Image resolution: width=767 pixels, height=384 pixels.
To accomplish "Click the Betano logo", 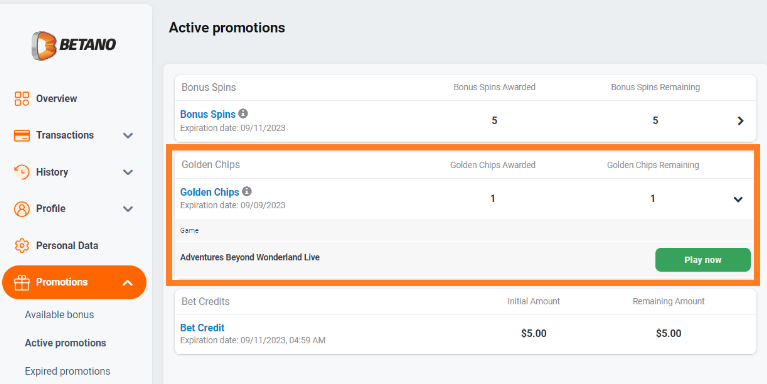I will tap(74, 45).
